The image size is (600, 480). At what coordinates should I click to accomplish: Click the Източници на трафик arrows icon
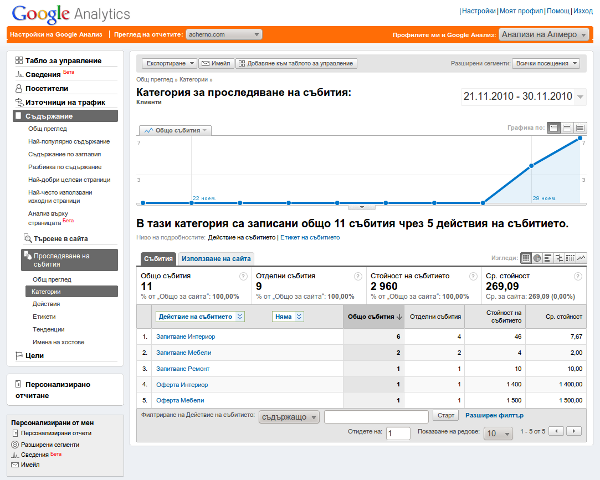click(x=19, y=102)
